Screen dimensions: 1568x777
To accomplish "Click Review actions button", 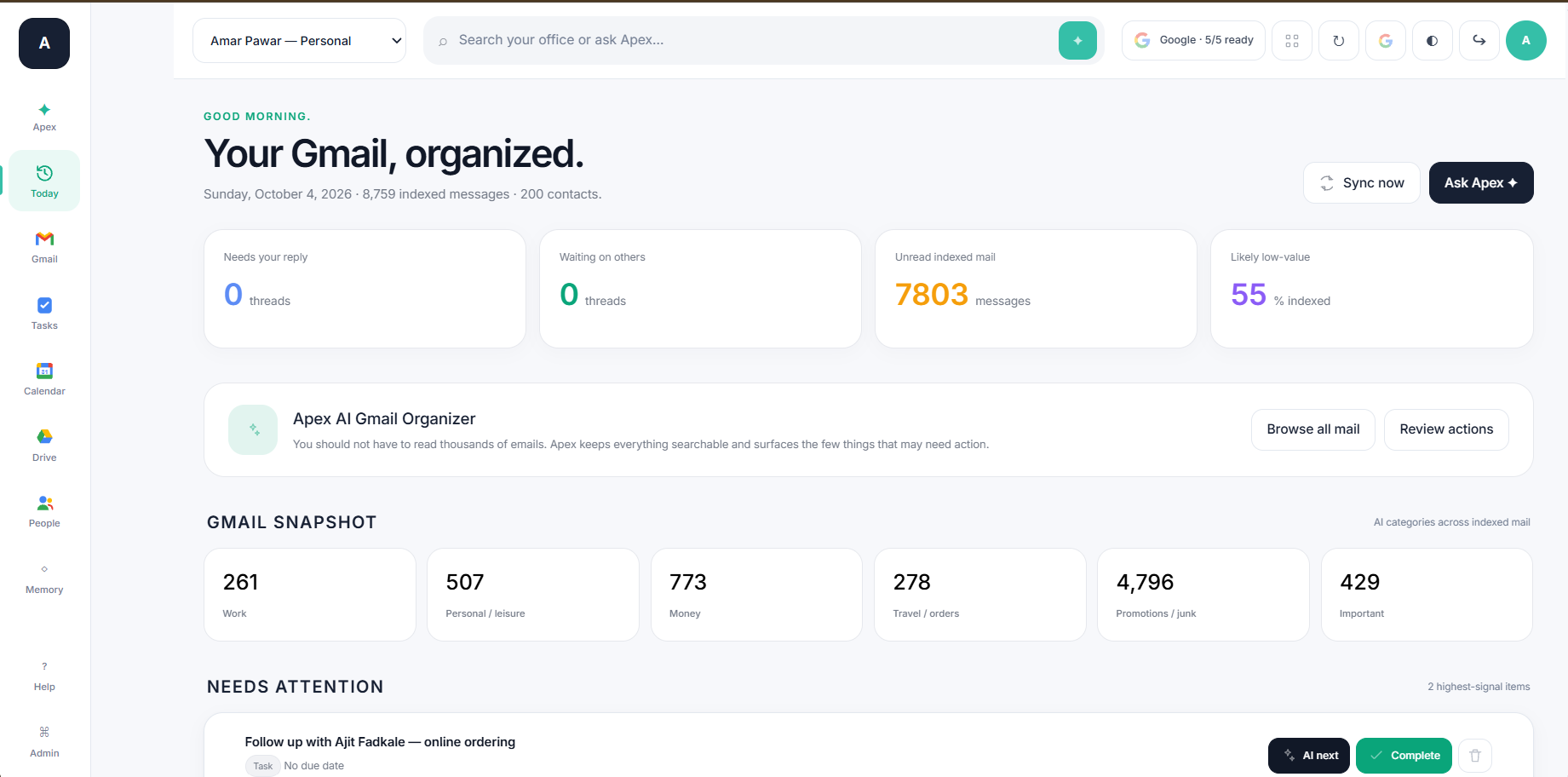I will click(x=1446, y=429).
